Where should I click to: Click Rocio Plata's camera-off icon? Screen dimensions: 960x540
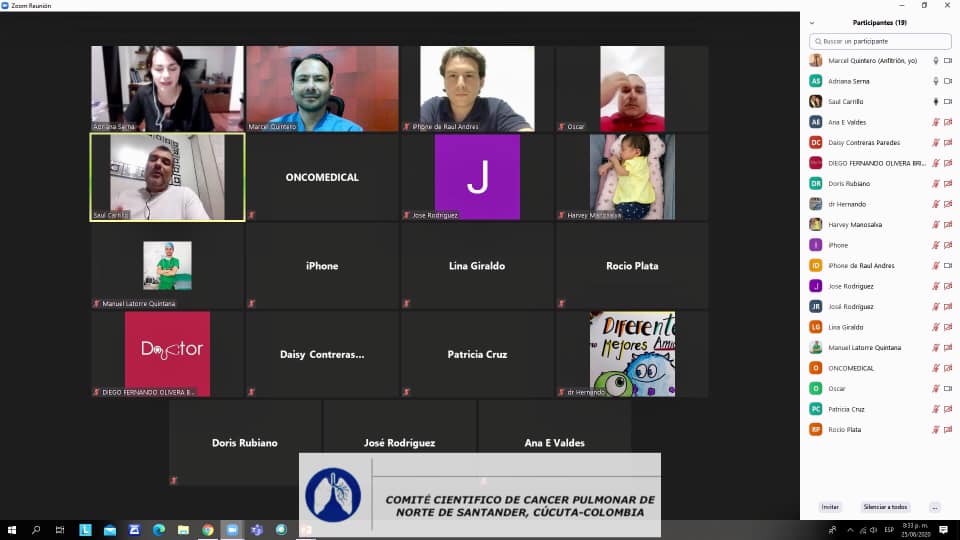click(x=948, y=430)
